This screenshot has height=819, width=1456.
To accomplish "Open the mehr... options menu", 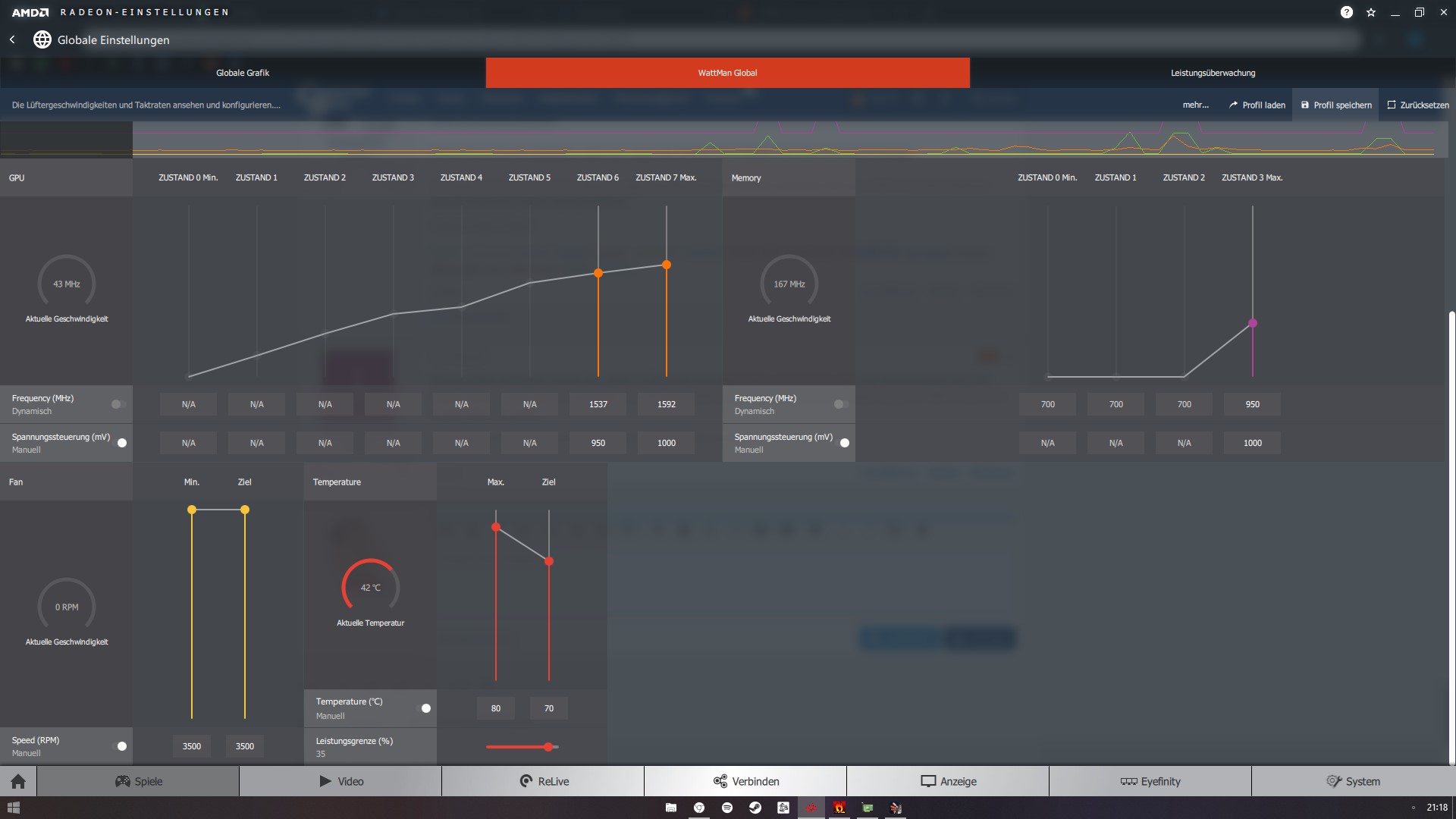I will [x=1196, y=105].
